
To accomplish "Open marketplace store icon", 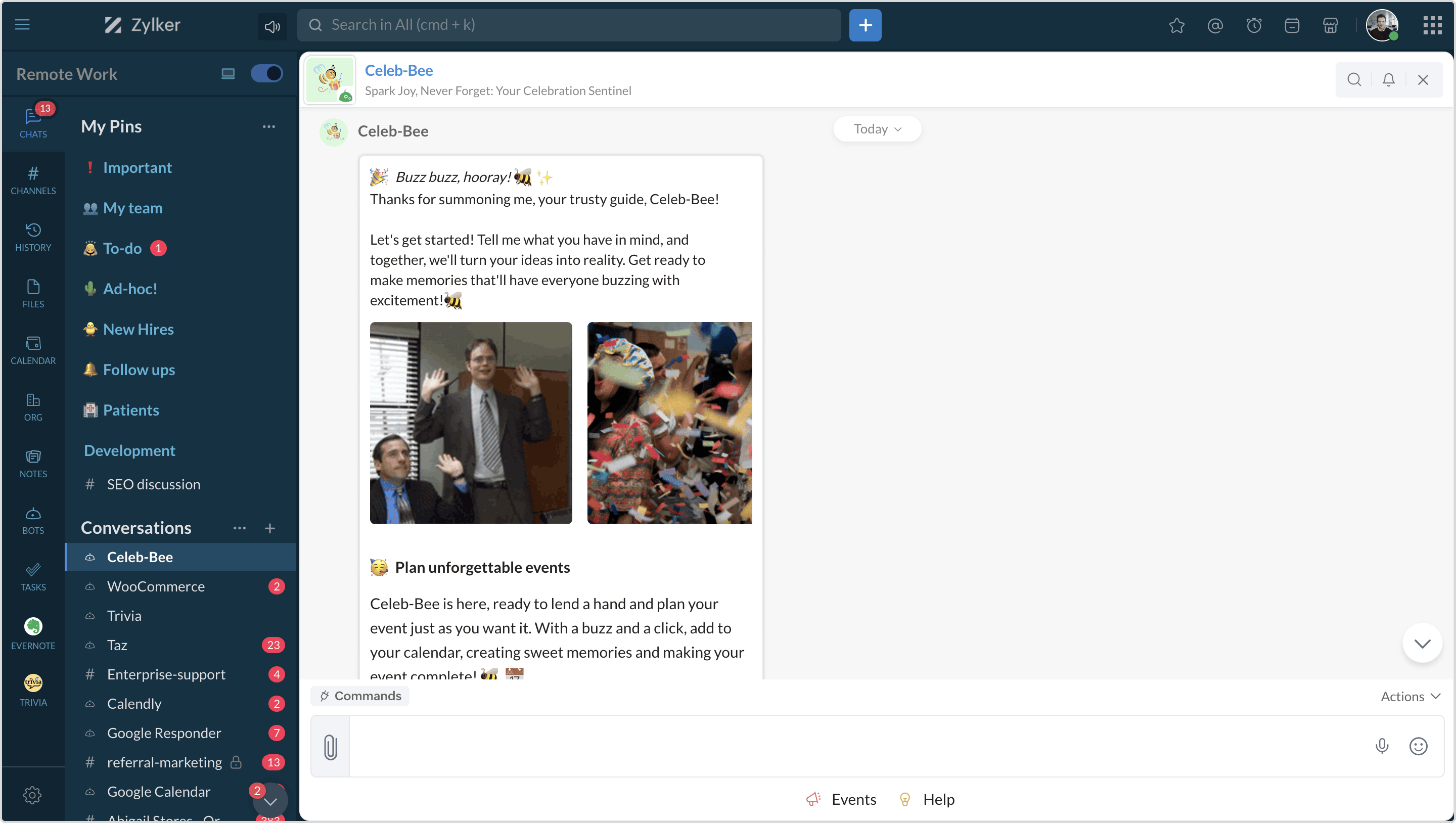I will tap(1331, 25).
